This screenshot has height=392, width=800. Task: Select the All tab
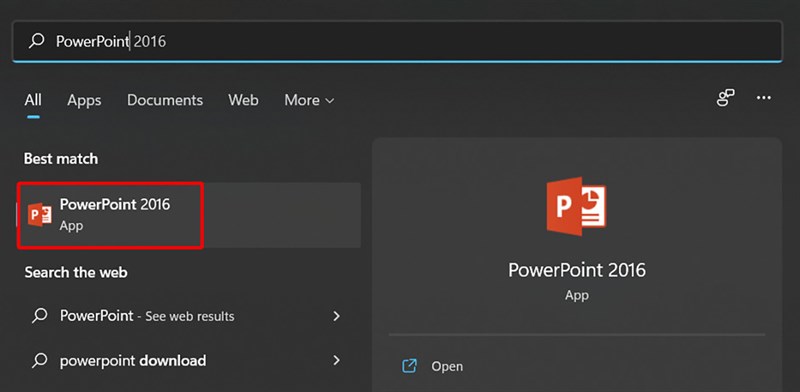(33, 100)
